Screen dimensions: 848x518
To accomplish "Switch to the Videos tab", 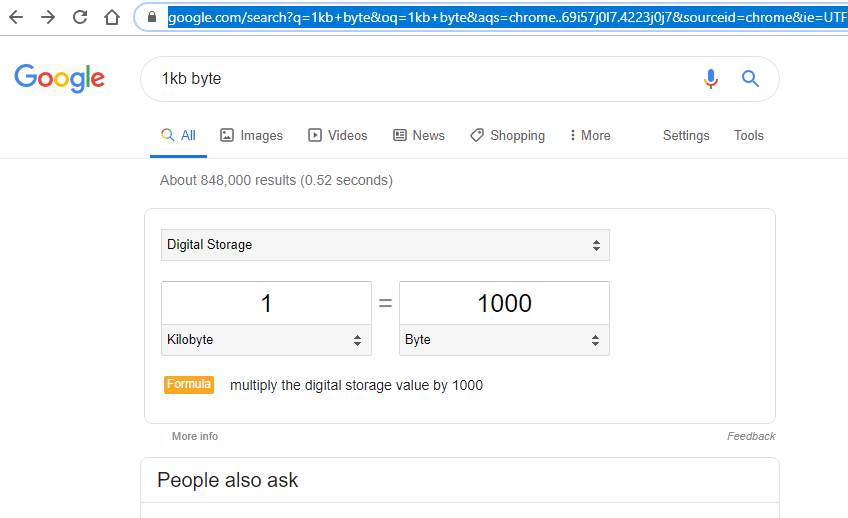I will 337,135.
